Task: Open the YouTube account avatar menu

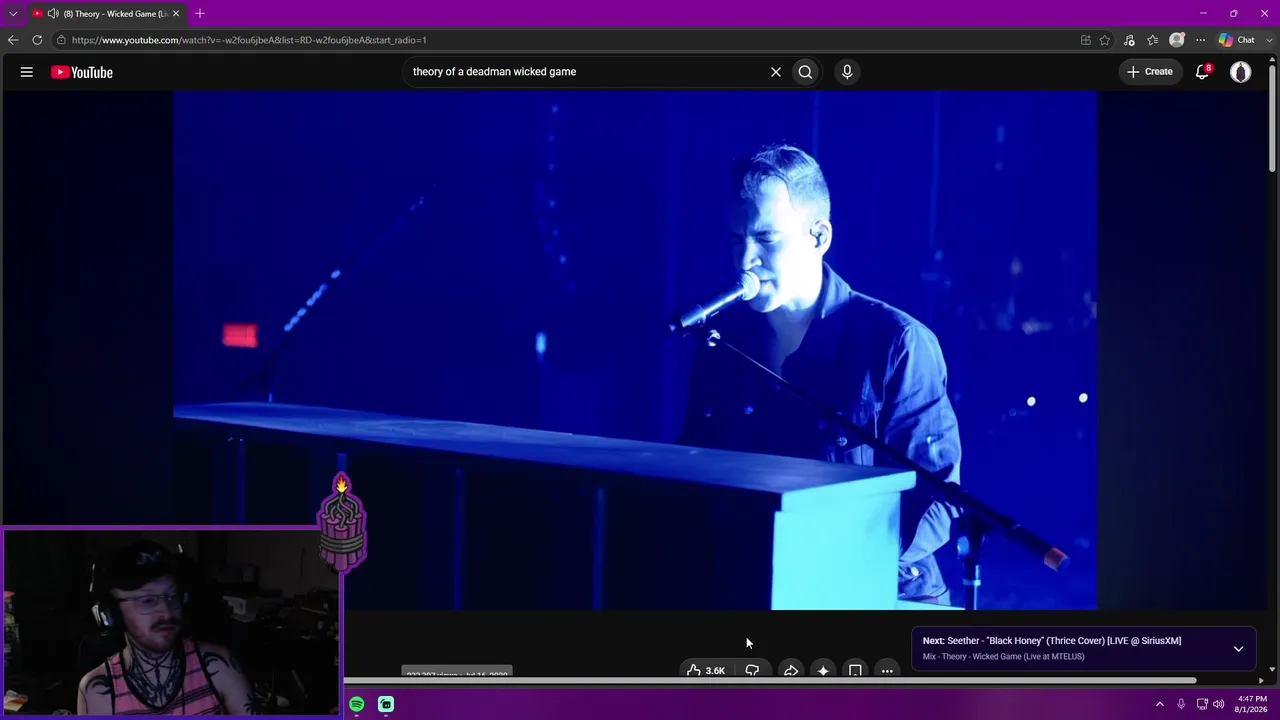Action: tap(1240, 72)
